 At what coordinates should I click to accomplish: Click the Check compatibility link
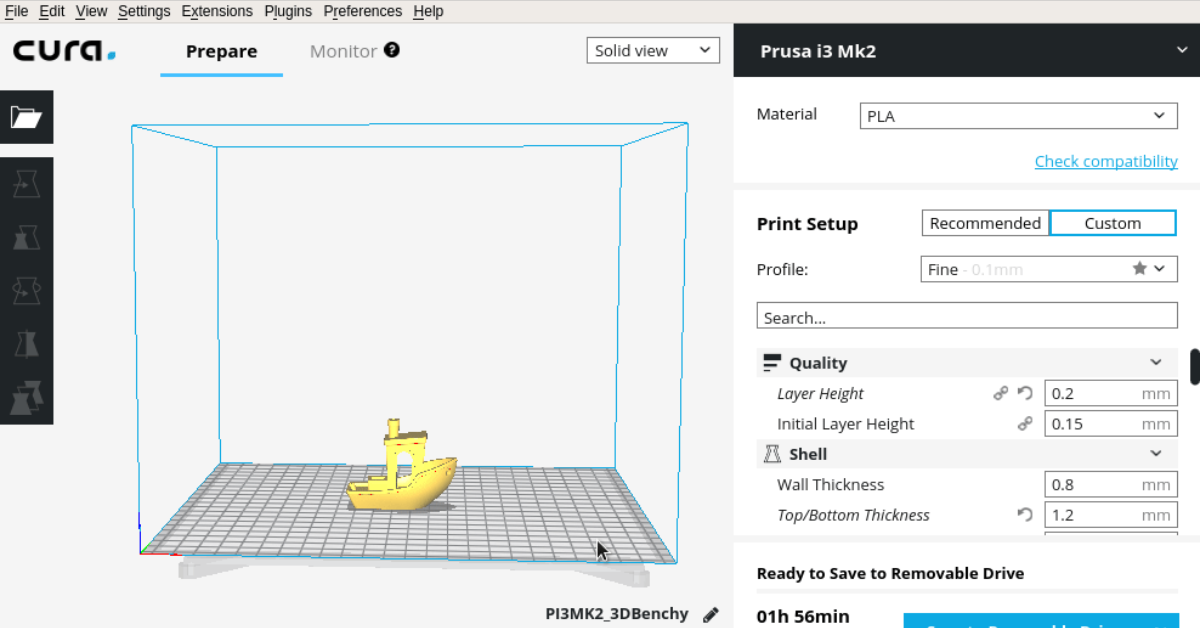pyautogui.click(x=1106, y=161)
